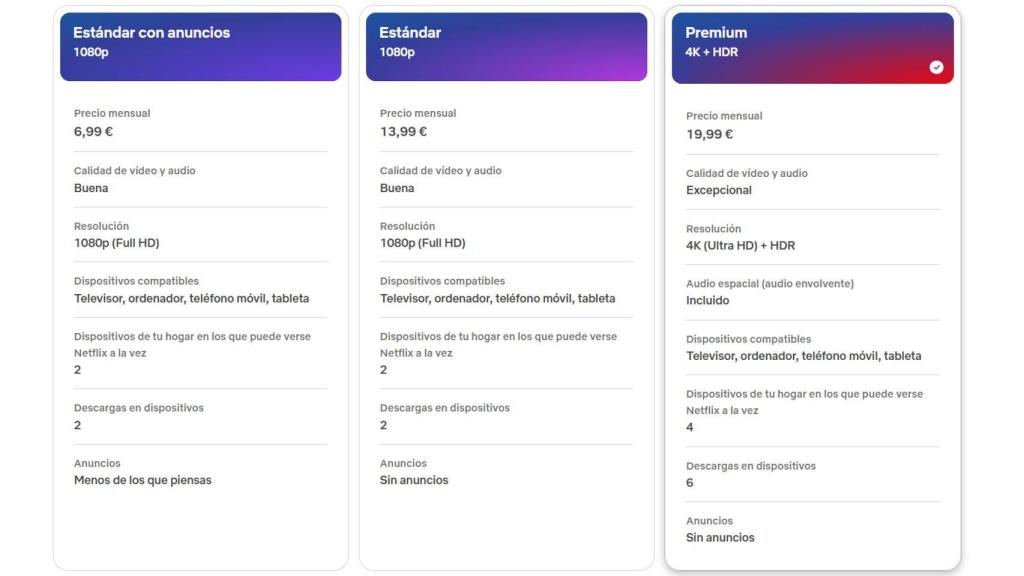Click Dispositivos compatibles row on Estándar
Screen dimensions: 1024x576
(x=498, y=290)
